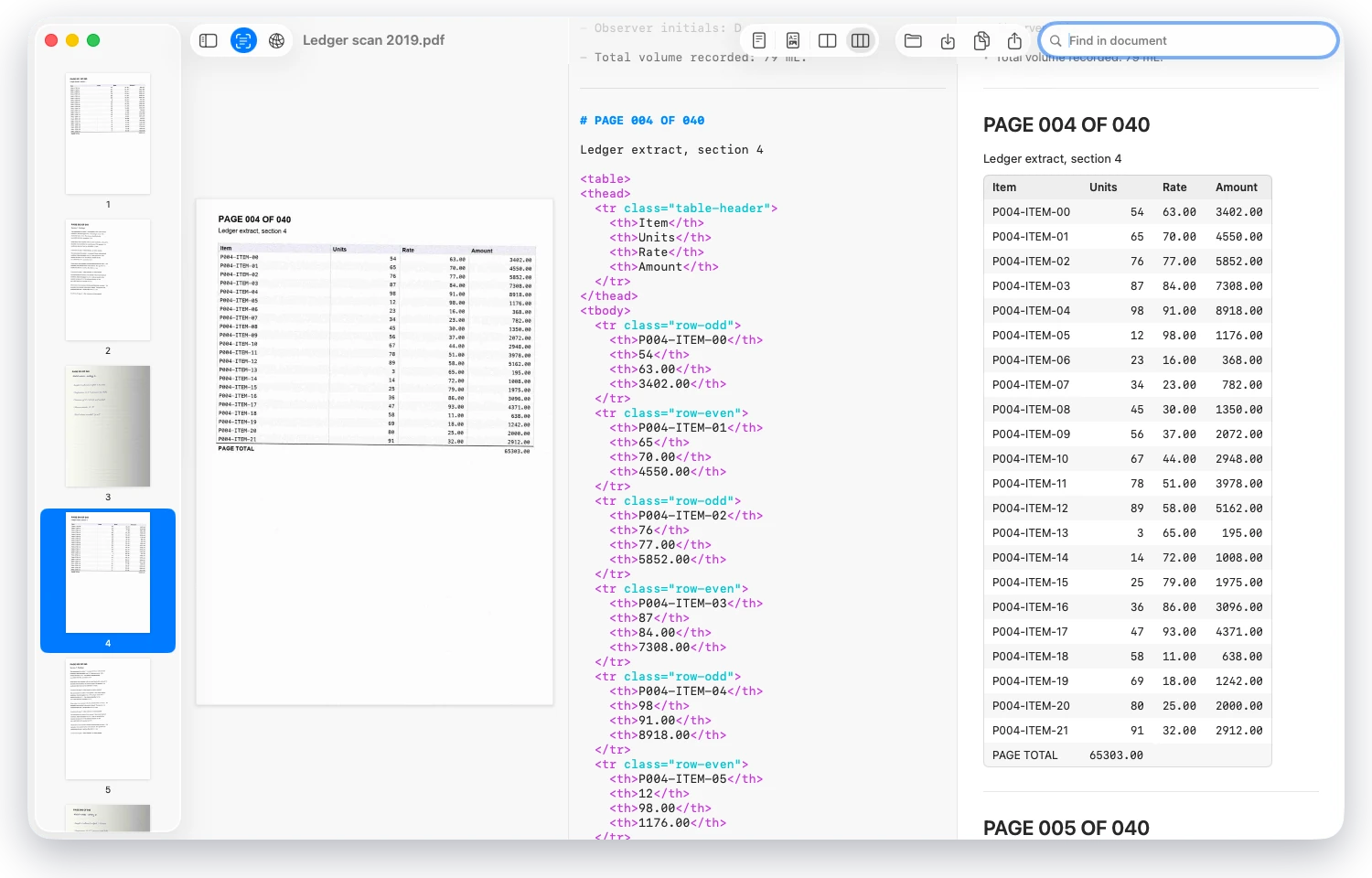Click the 'Rate' column header in rendered table
Screen dimensions: 1372x878
click(1174, 187)
